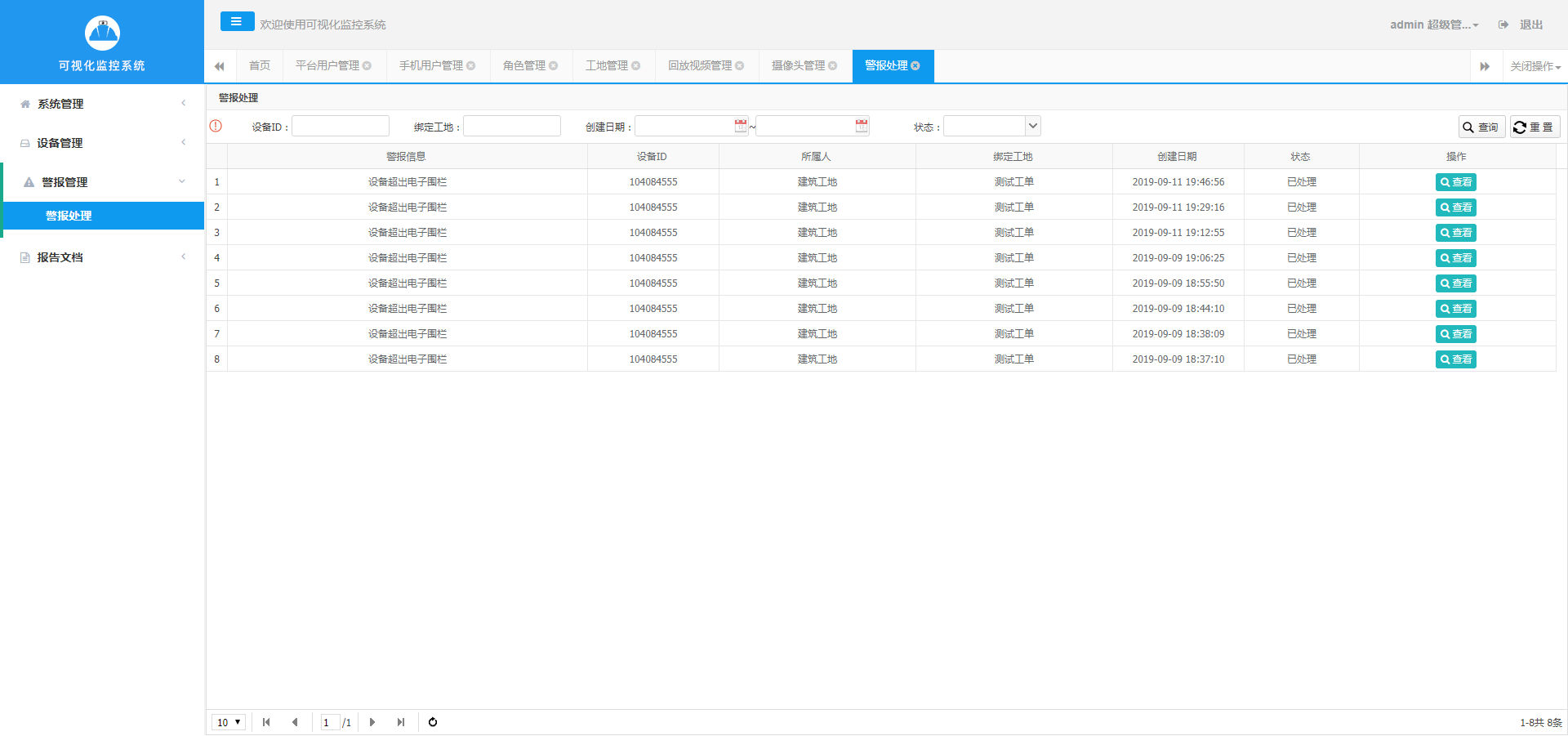Go to the first page of results
Viewport: 1568px width, 736px height.
[266, 722]
